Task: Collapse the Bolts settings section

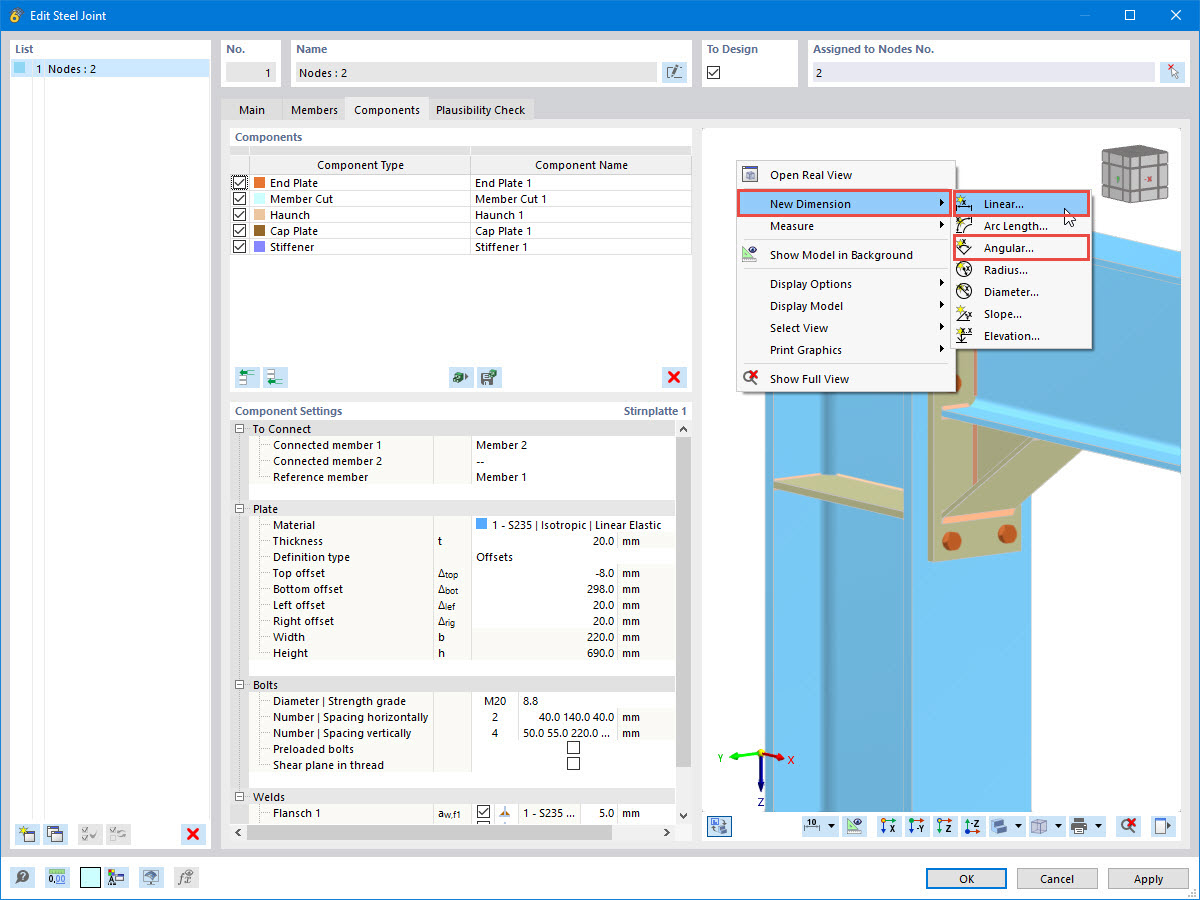Action: tap(237, 684)
